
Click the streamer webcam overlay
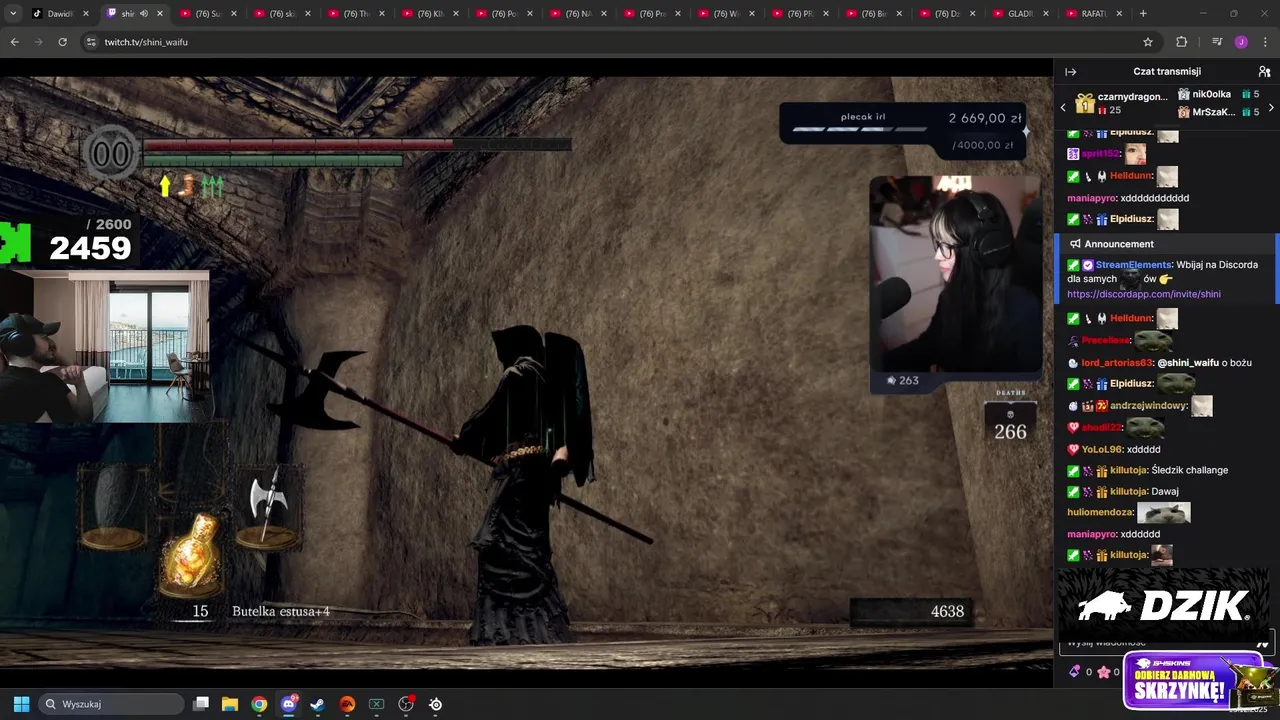(955, 275)
